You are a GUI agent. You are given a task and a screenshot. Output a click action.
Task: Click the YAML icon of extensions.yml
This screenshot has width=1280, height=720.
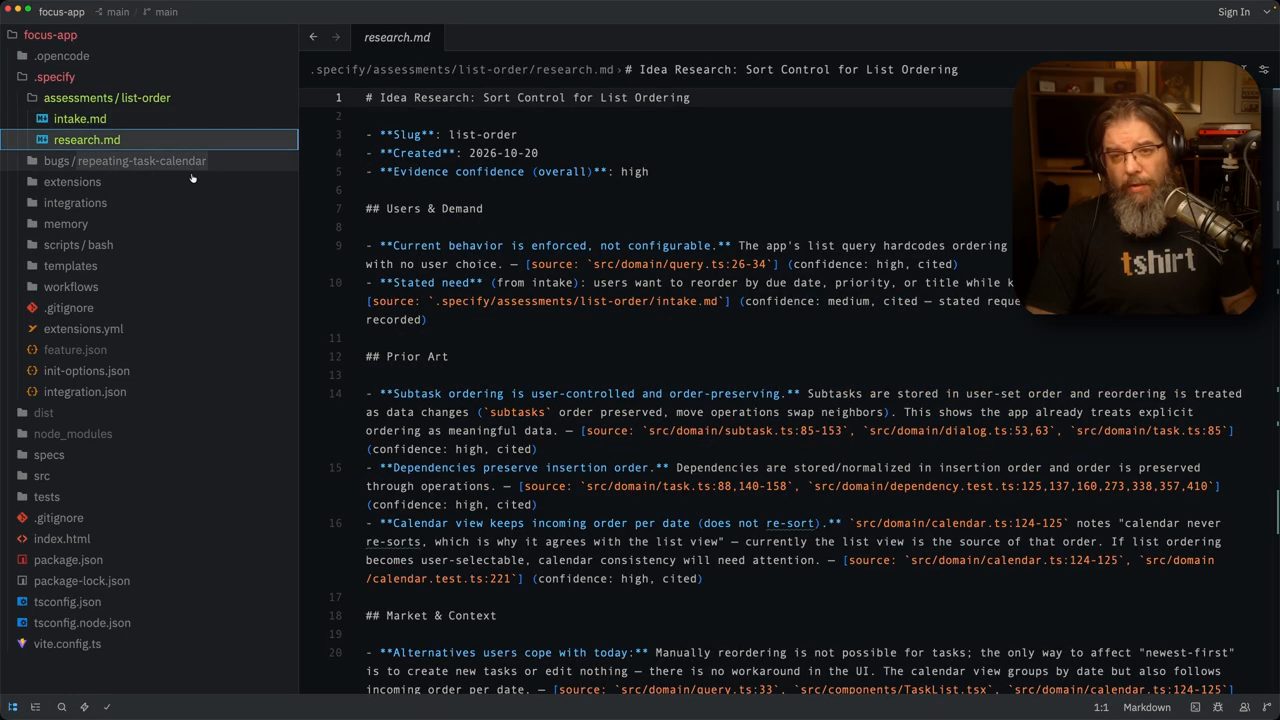click(32, 329)
